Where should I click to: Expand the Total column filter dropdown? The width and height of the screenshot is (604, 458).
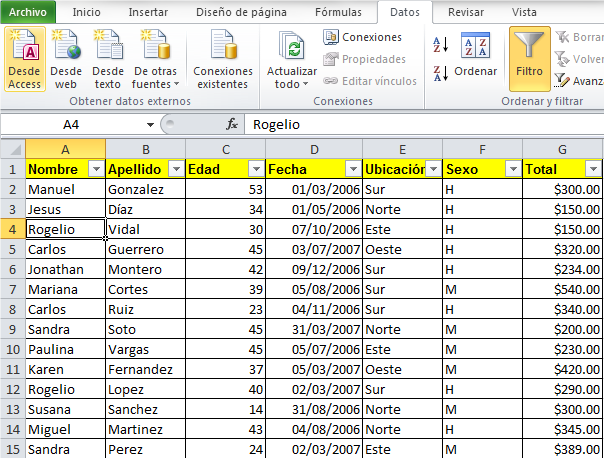coord(593,169)
